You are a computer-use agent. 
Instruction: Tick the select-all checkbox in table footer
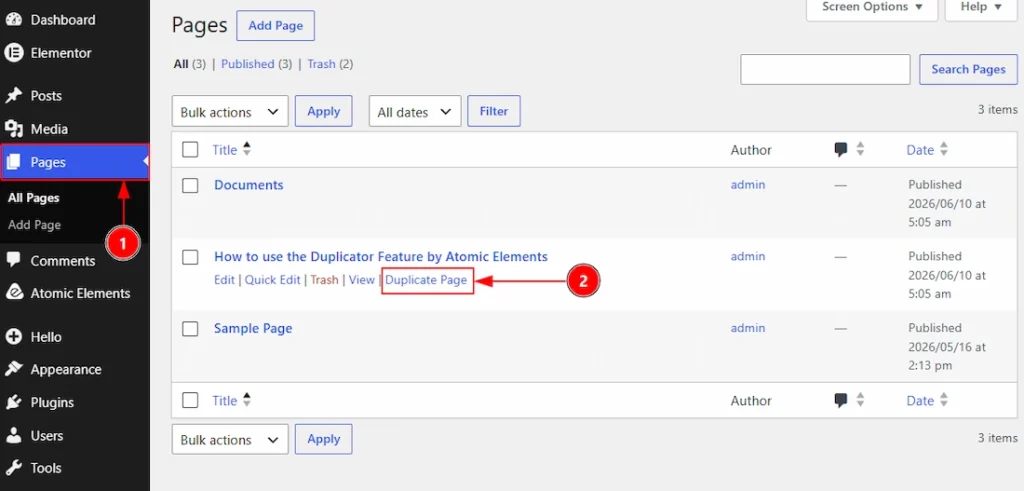tap(190, 400)
